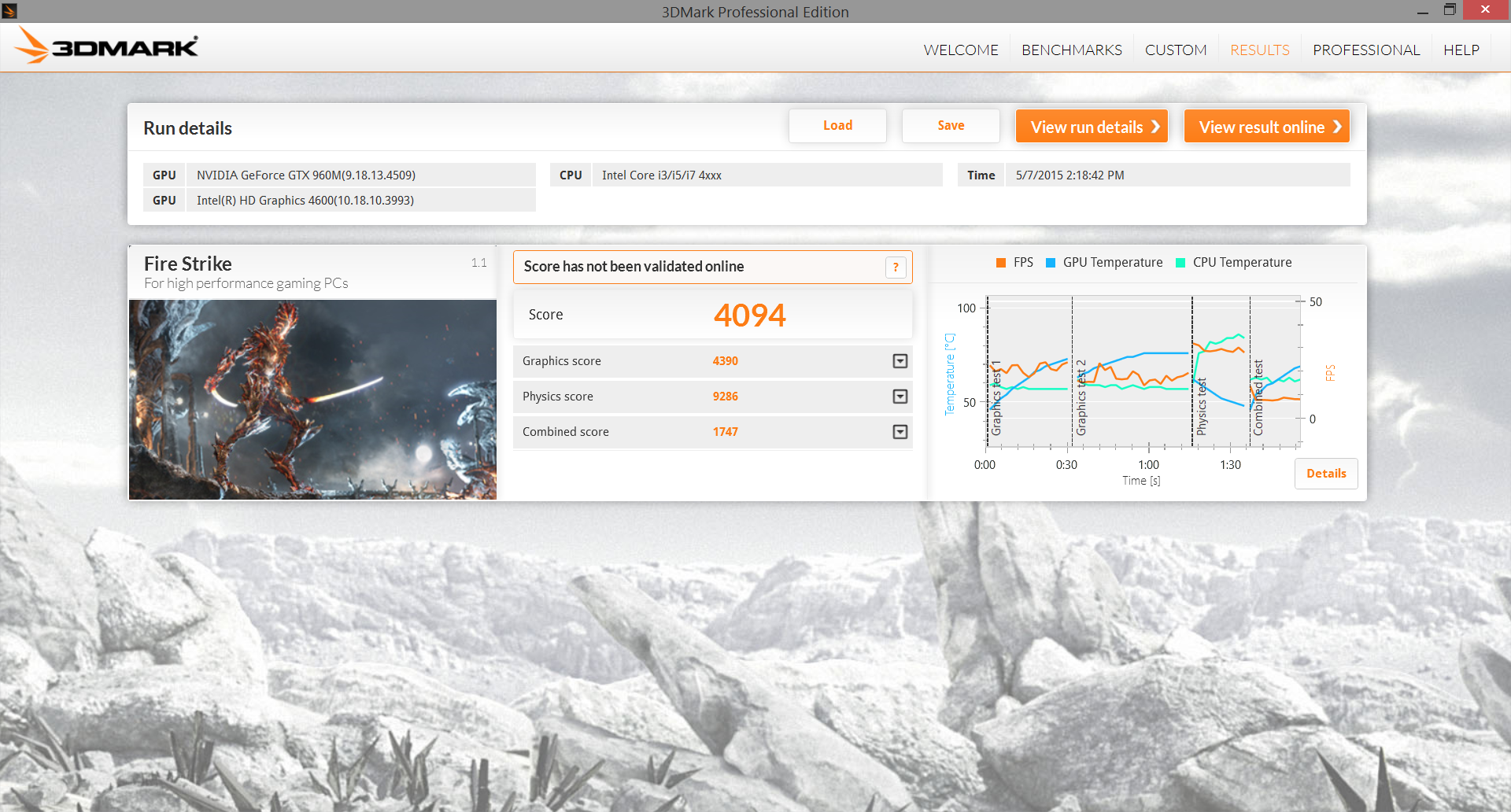Click the question mark help icon
Image resolution: width=1511 pixels, height=812 pixels.
point(896,268)
